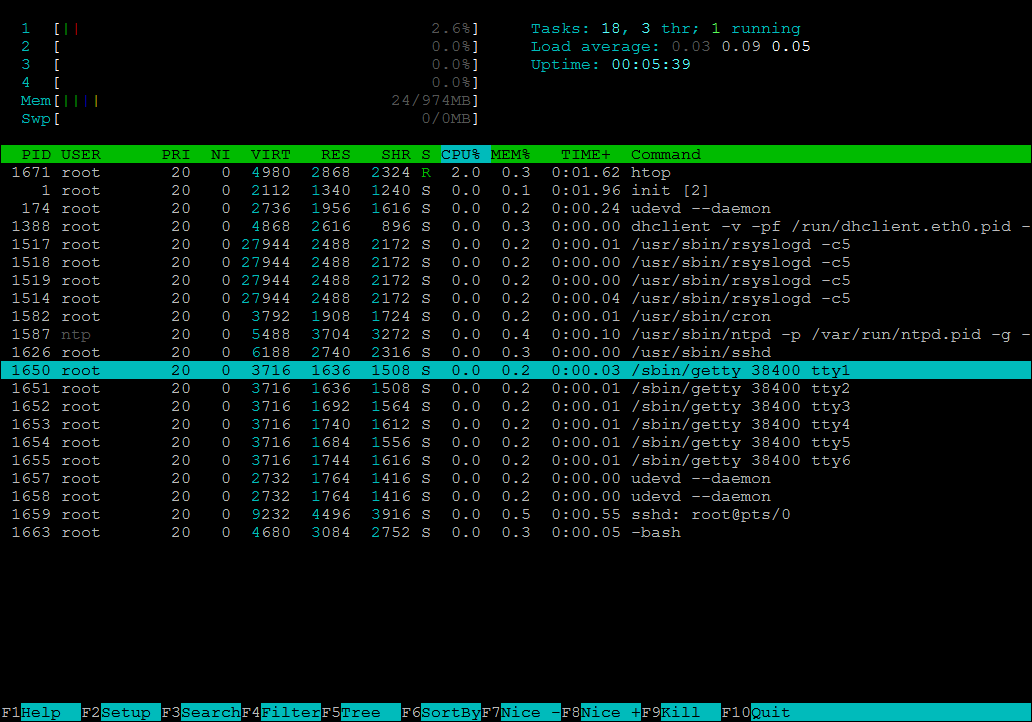Click the CPU 1 usage meter
Image resolution: width=1032 pixels, height=722 pixels.
click(250, 29)
